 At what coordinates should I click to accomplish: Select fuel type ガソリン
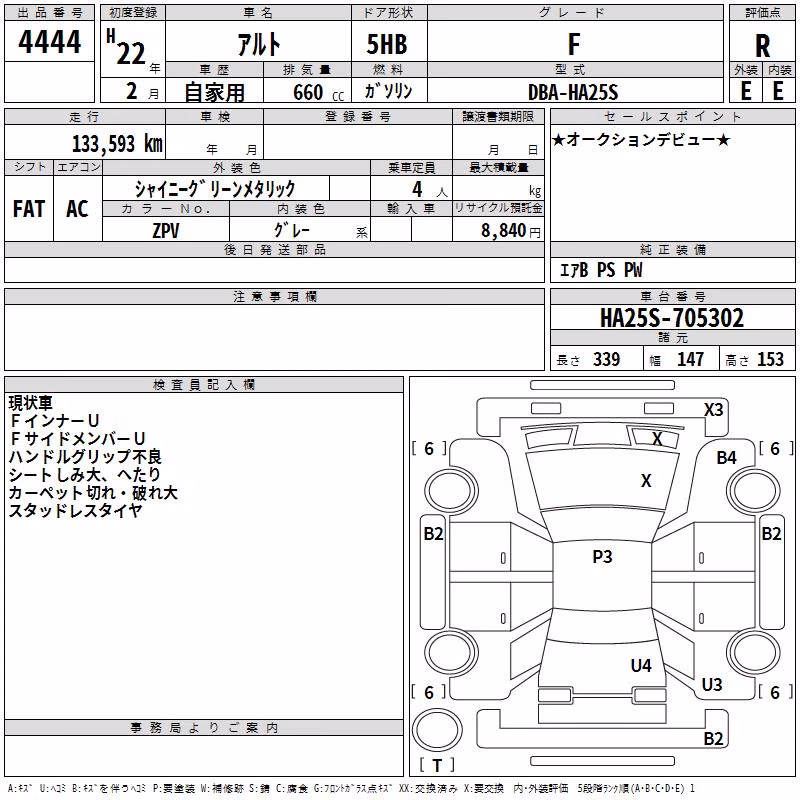(389, 91)
